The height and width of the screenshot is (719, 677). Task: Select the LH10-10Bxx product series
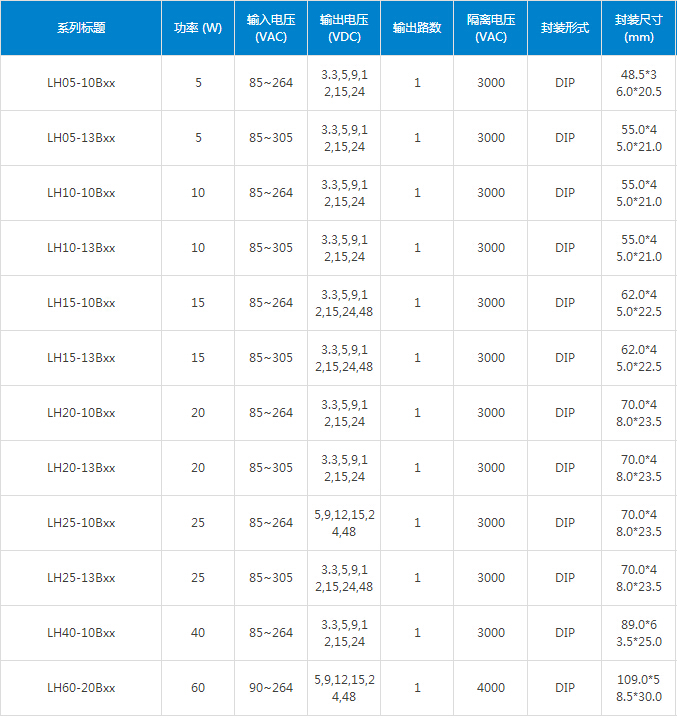[81, 193]
